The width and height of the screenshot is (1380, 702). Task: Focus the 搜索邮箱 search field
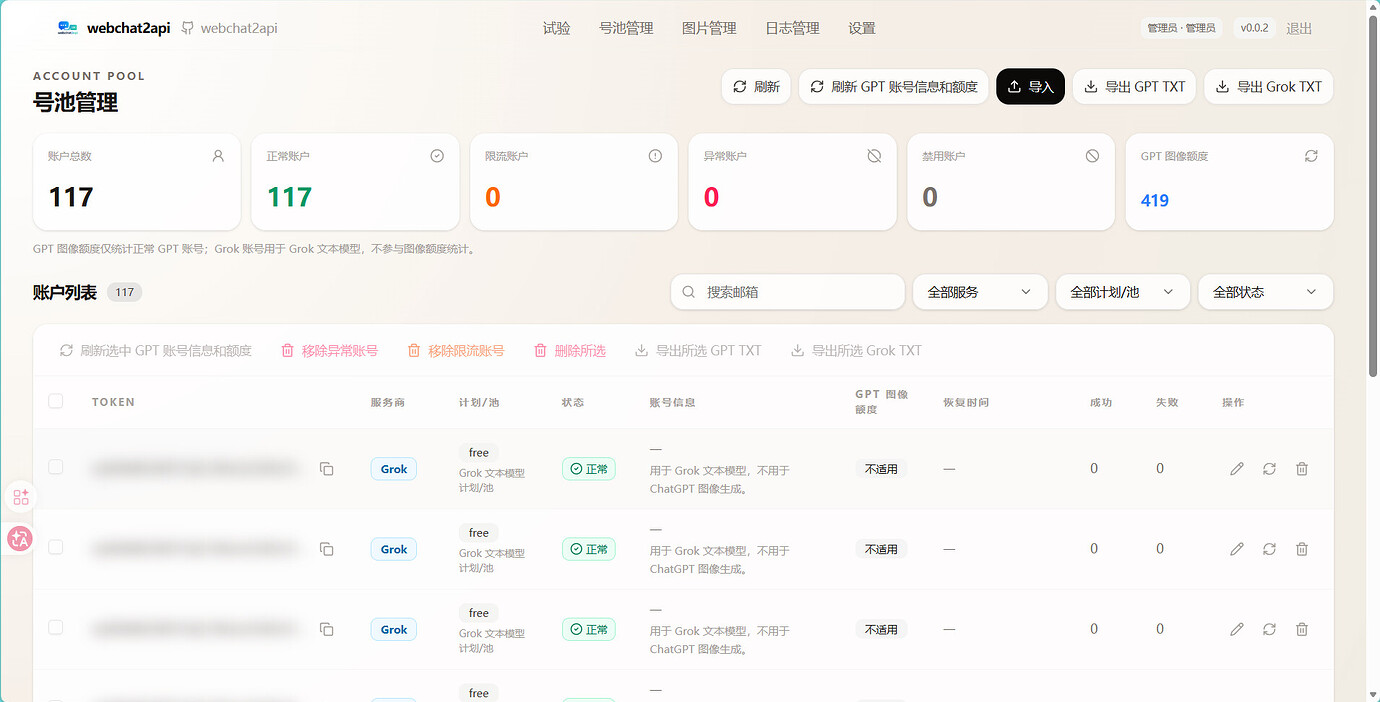[x=788, y=292]
